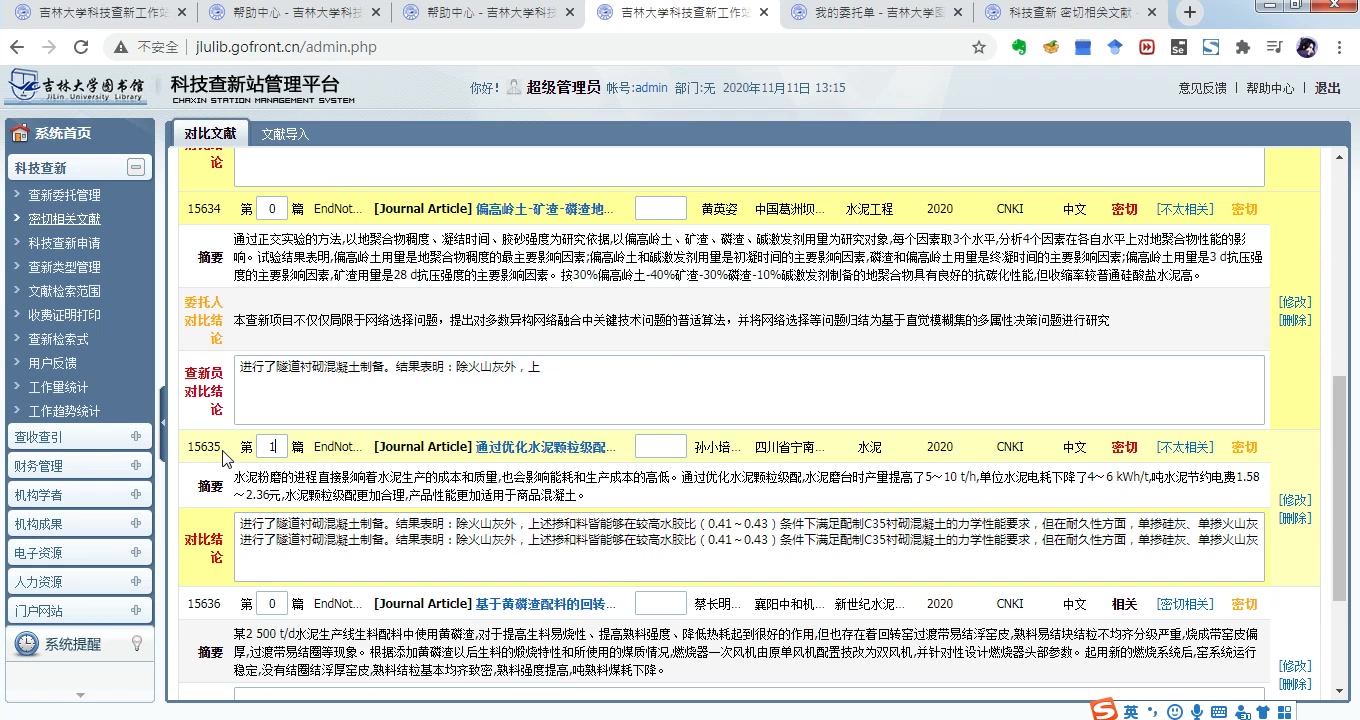Expand the 机构学者 section
1360x720 pixels.
tap(136, 495)
